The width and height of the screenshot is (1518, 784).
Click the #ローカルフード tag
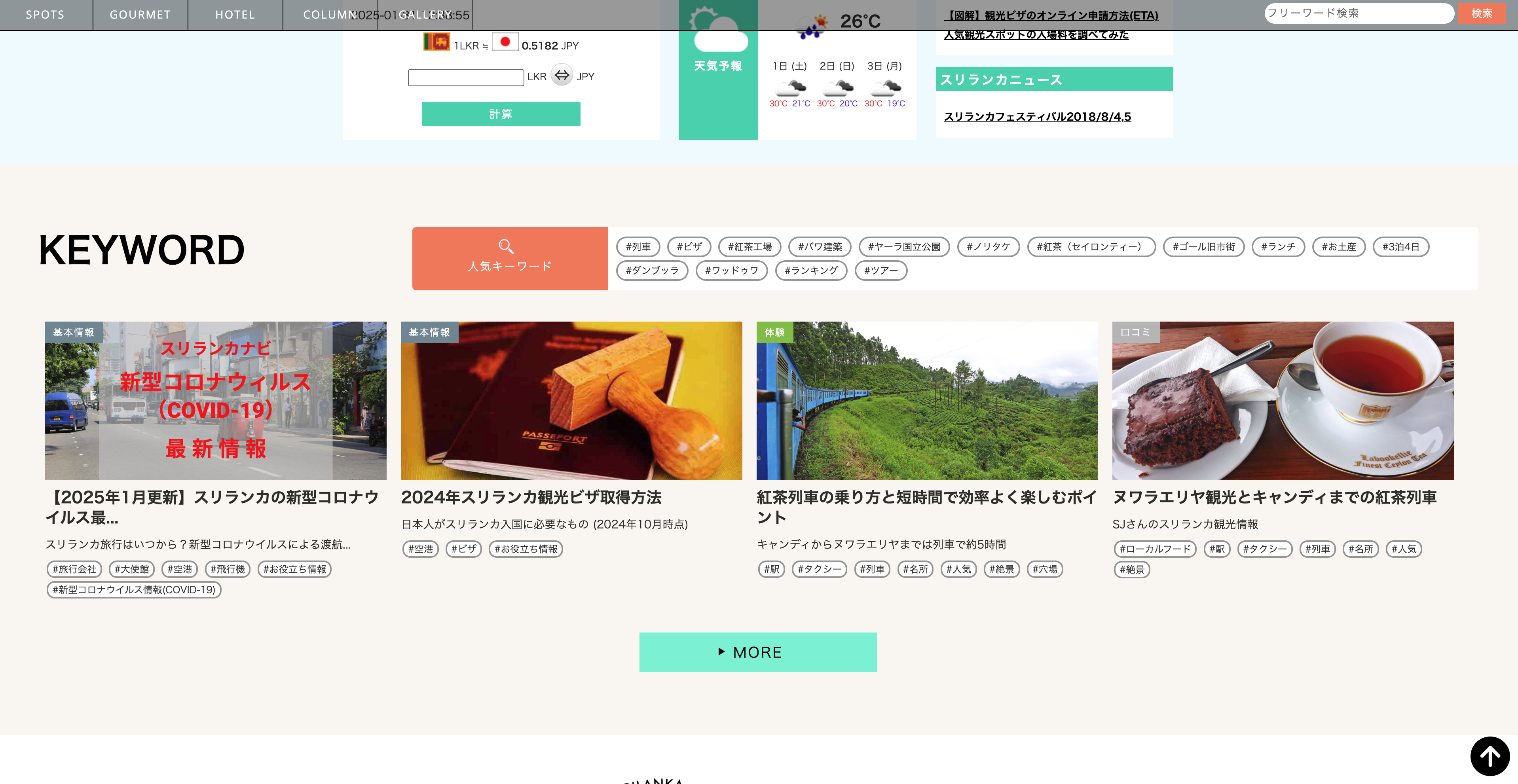coord(1155,549)
